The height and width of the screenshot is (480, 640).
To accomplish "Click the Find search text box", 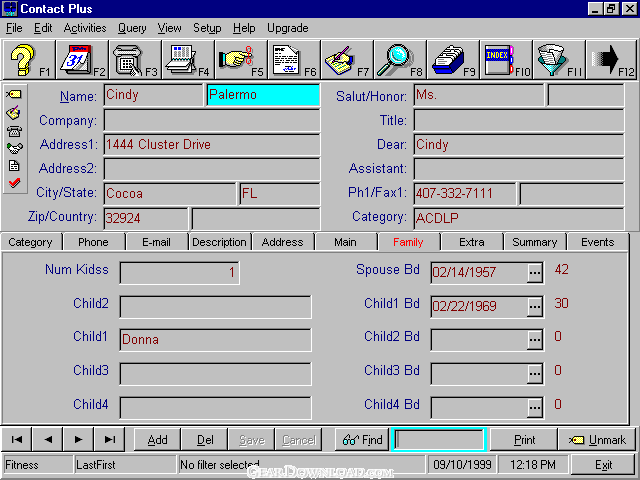I will (439, 440).
